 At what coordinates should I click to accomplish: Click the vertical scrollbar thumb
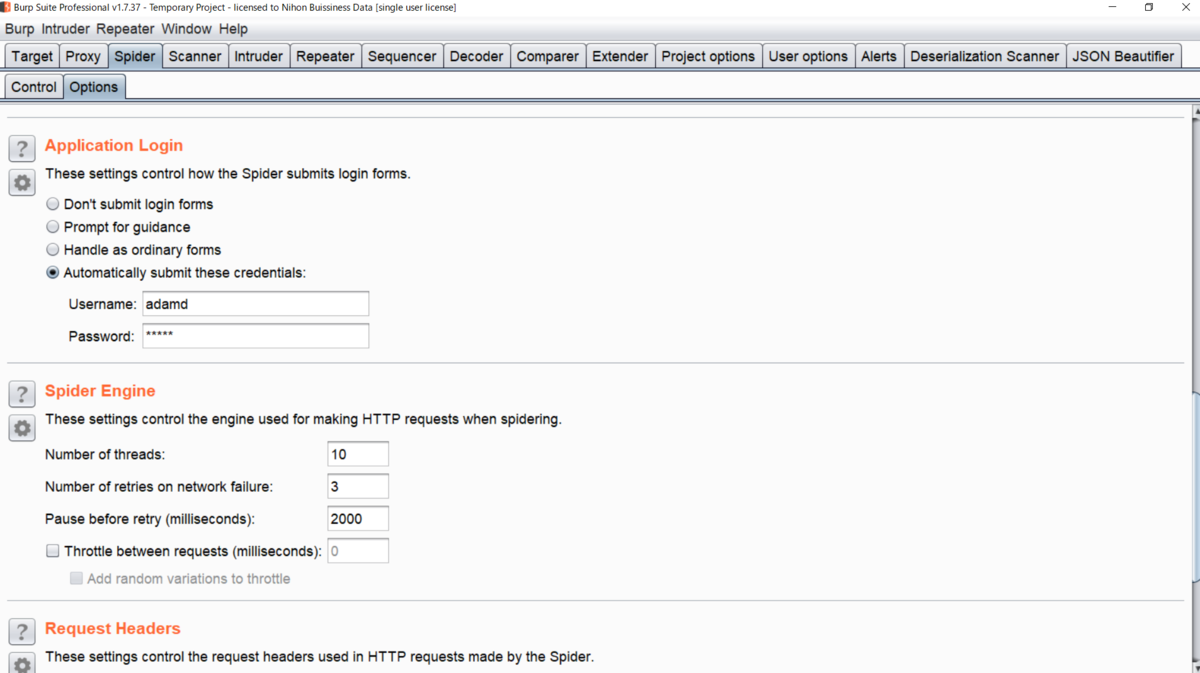click(x=1195, y=487)
